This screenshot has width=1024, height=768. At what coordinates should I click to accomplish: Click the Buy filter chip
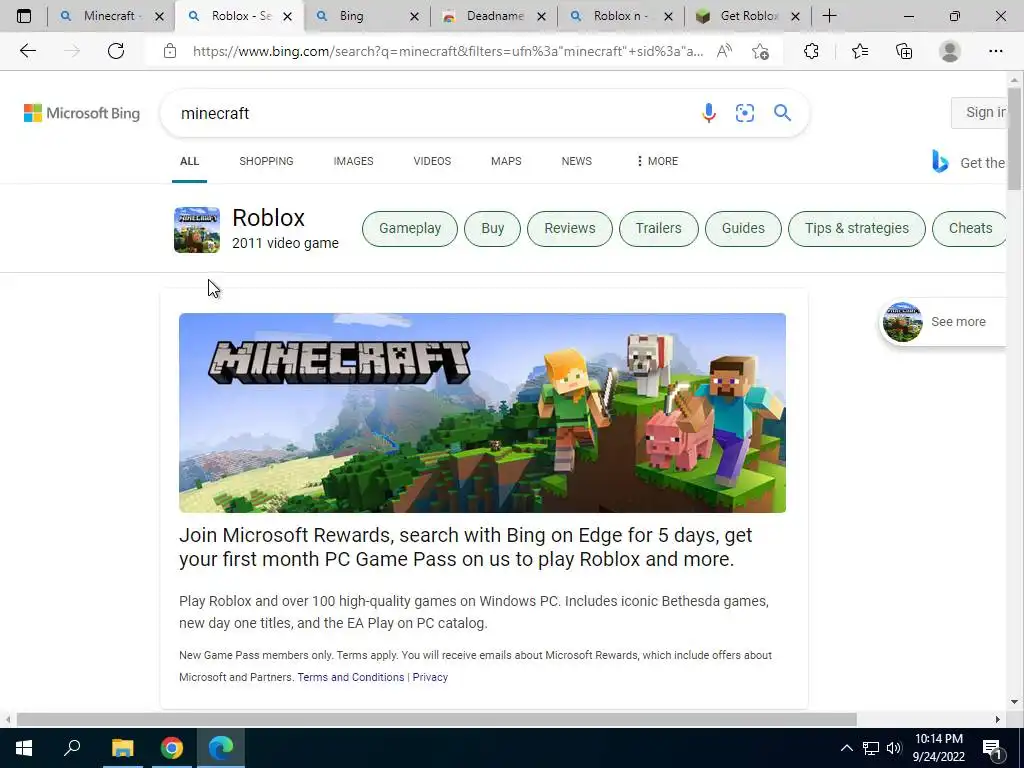click(x=492, y=229)
